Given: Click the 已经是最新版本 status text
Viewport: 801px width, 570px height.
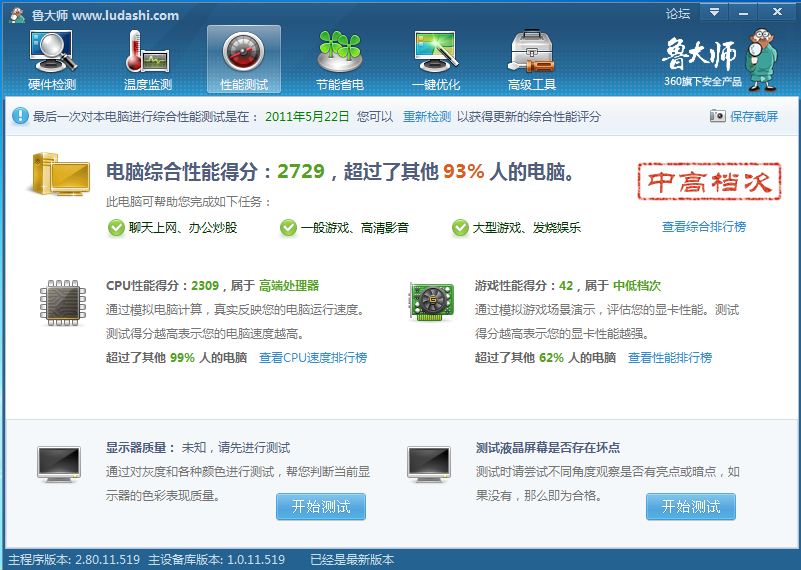Looking at the screenshot, I should coord(352,560).
